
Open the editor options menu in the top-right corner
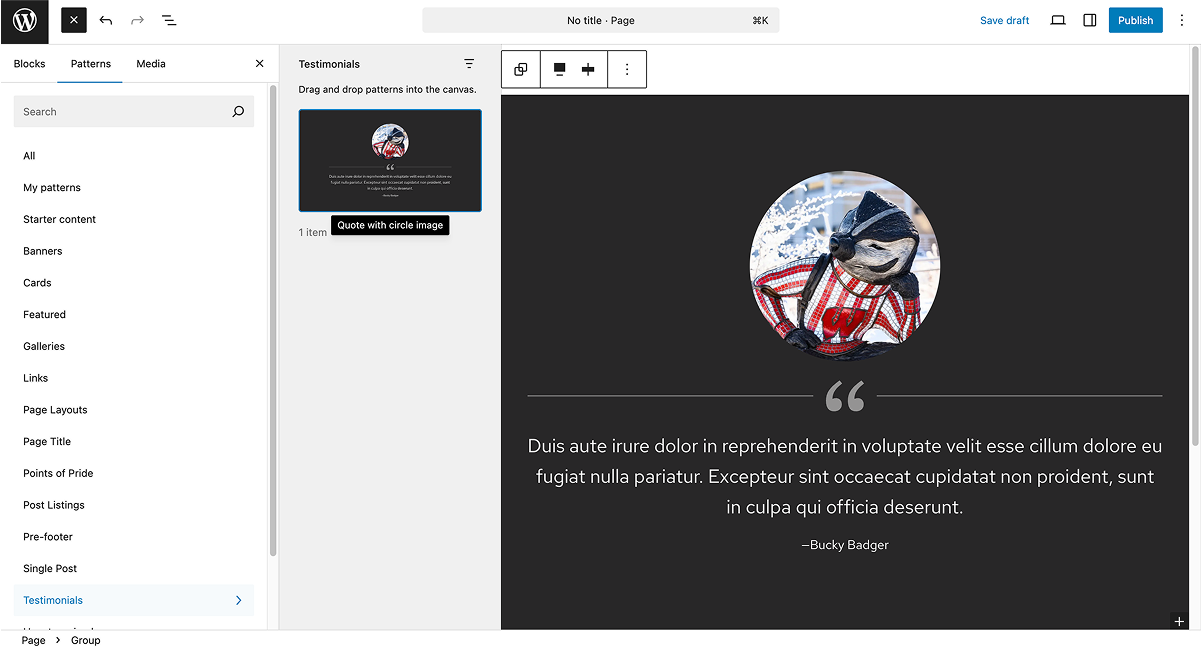(x=1182, y=20)
